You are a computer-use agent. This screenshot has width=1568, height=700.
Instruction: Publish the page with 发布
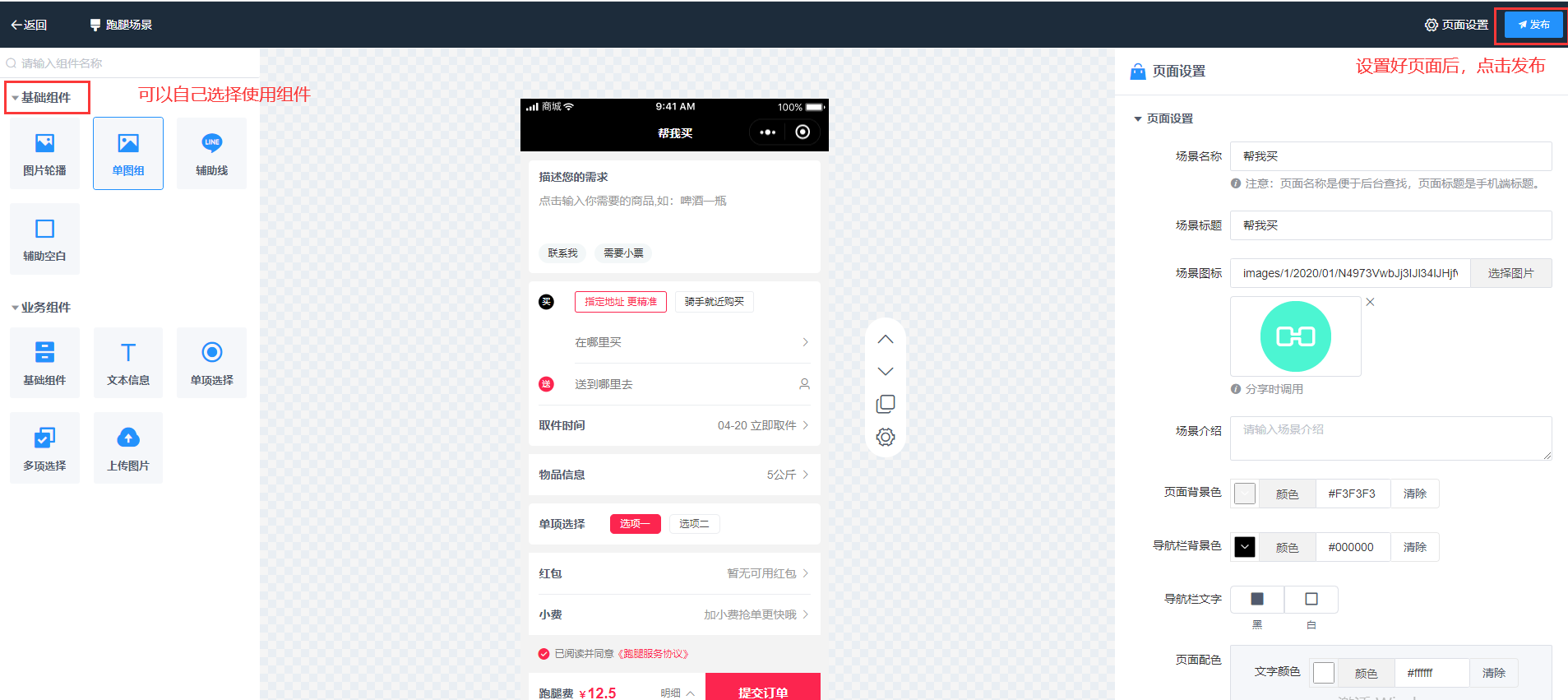tap(1533, 25)
